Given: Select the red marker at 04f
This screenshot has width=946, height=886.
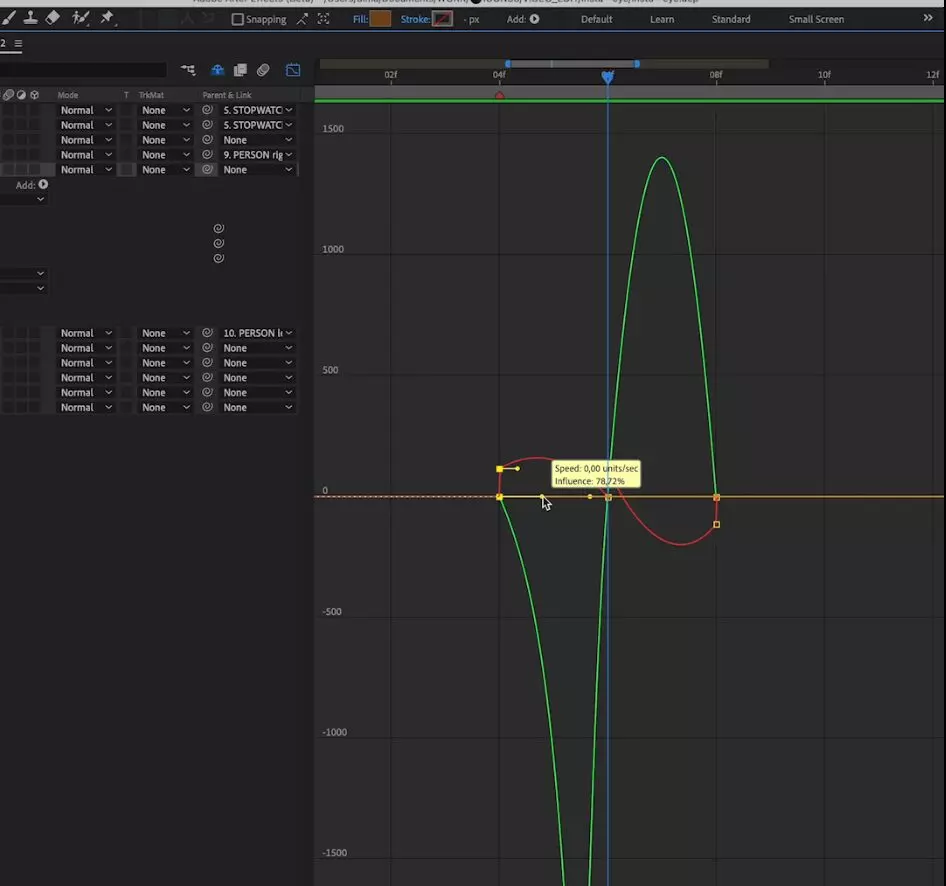Looking at the screenshot, I should tap(500, 95).
